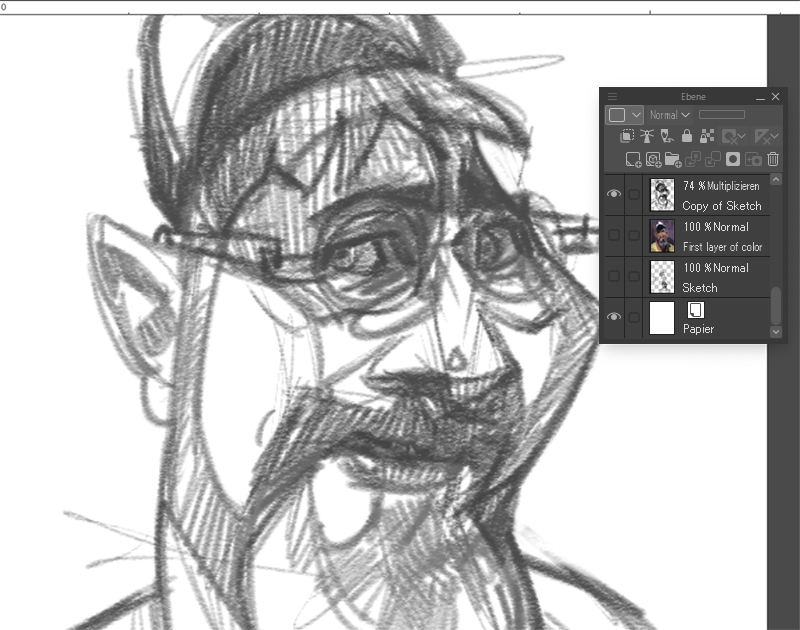This screenshot has width=800, height=630.
Task: Show the Sketch layer
Action: point(614,277)
